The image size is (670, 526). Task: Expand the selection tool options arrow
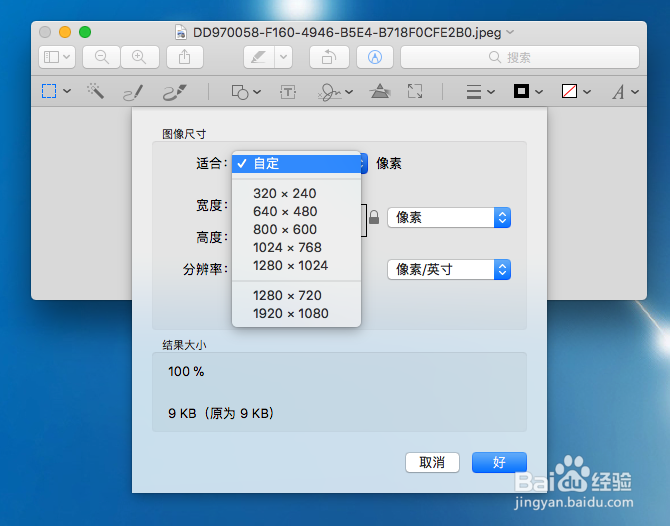(x=67, y=91)
